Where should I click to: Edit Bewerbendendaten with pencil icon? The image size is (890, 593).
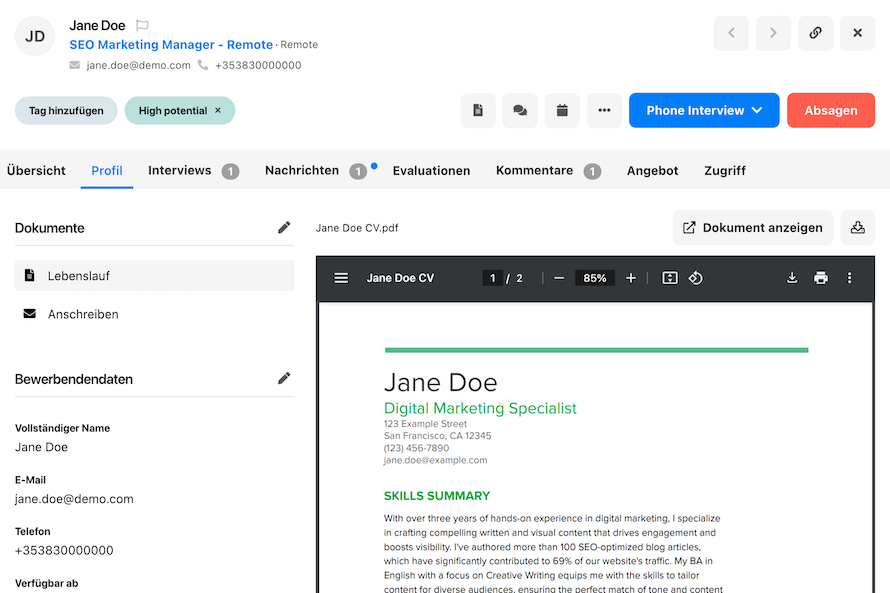pos(284,378)
